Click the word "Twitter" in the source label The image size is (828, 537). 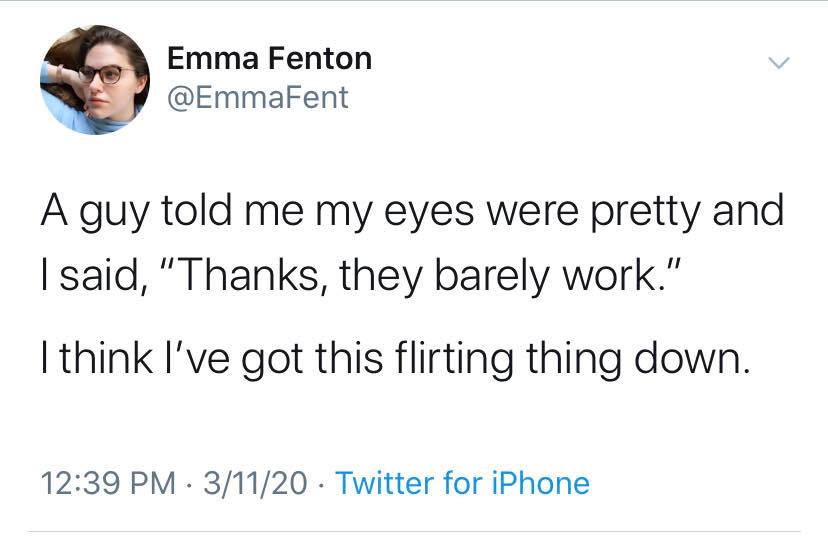point(385,483)
